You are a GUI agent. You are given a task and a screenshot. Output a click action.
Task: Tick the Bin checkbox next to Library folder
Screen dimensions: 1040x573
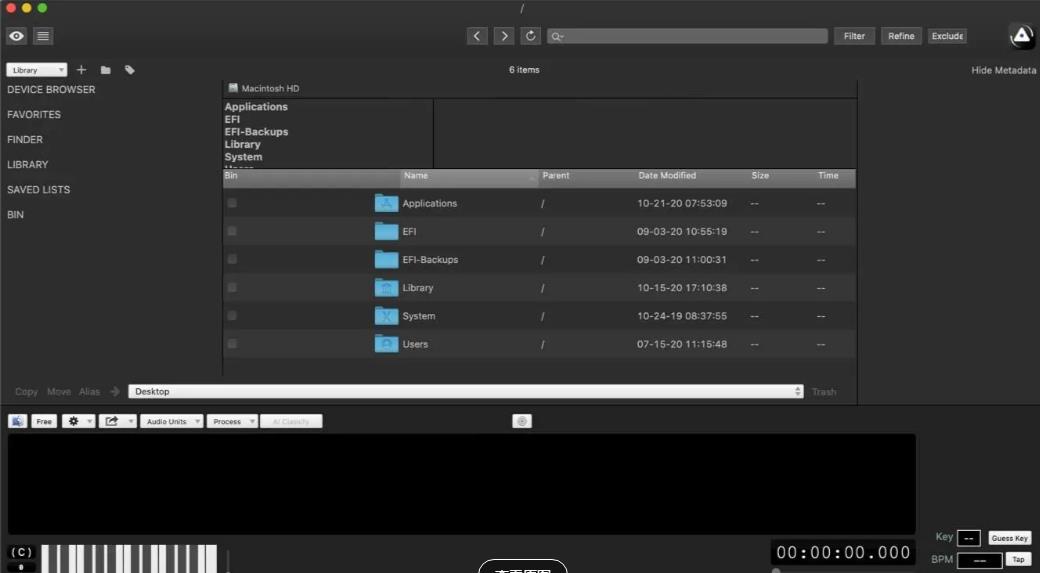tap(232, 288)
